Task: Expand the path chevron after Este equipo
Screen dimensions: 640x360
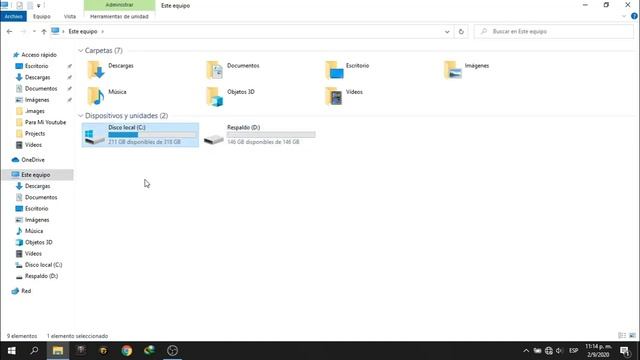Action: [x=102, y=31]
